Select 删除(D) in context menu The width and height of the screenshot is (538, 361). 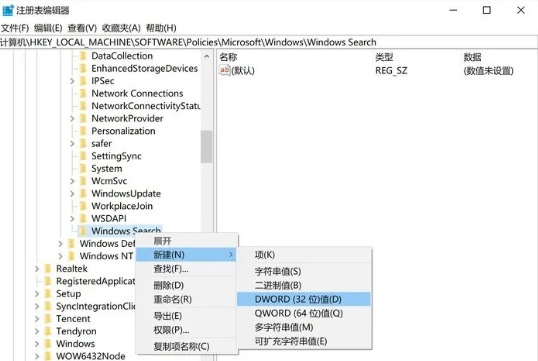coord(168,285)
